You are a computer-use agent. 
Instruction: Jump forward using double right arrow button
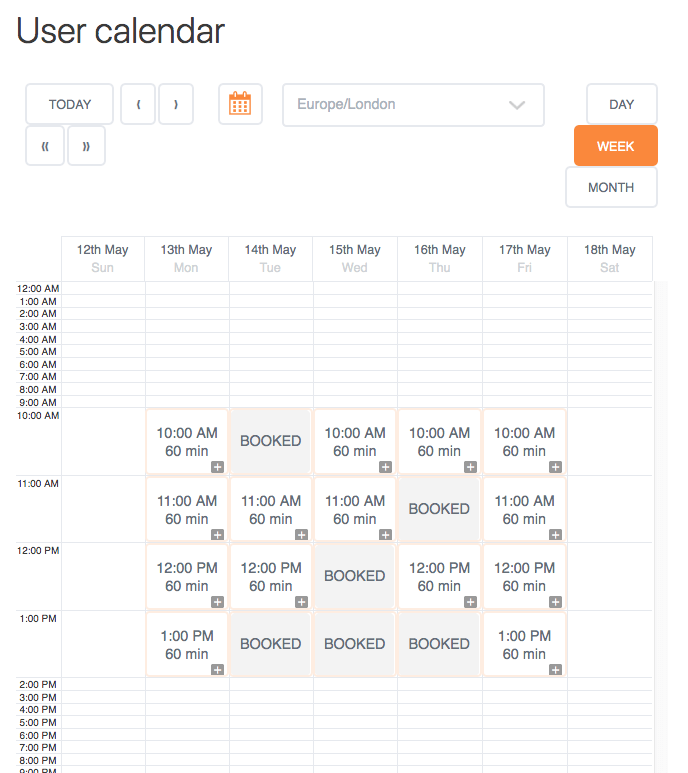tap(87, 146)
